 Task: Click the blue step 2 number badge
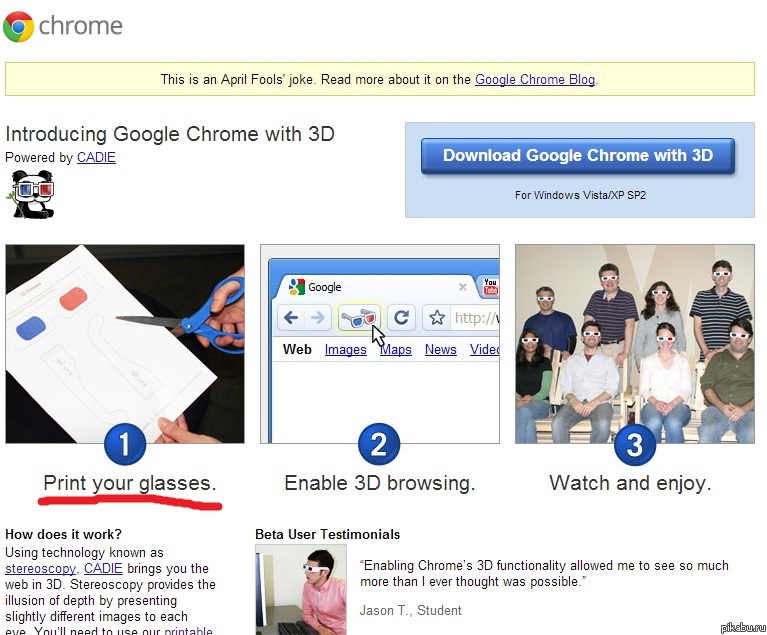[378, 444]
